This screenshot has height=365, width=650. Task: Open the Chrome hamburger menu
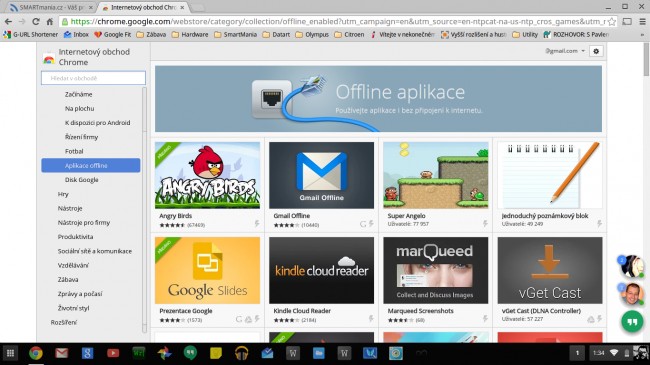click(x=642, y=21)
